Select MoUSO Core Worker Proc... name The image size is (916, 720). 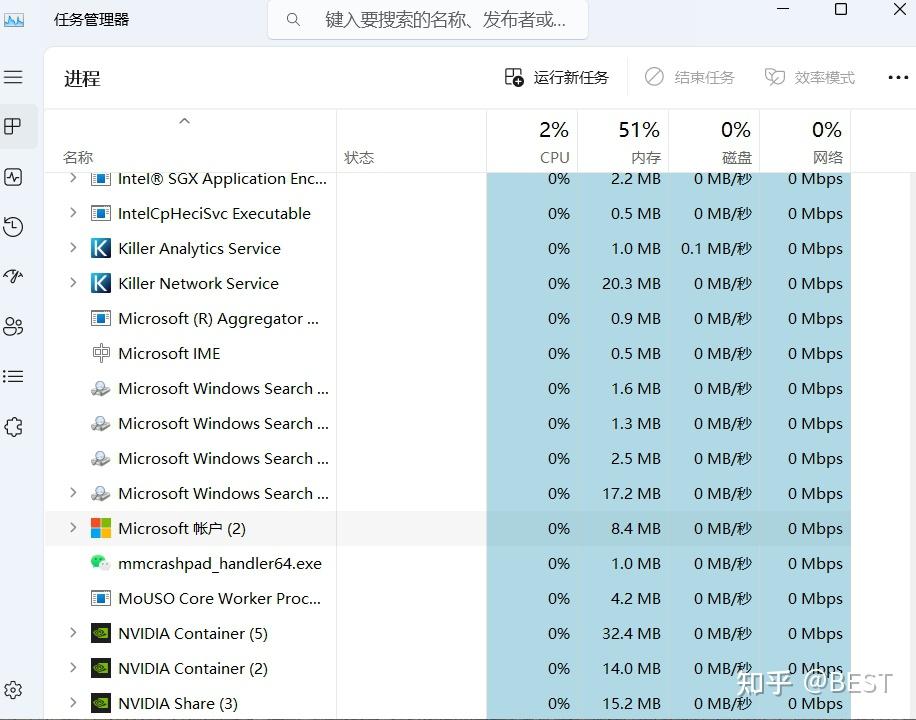(220, 599)
